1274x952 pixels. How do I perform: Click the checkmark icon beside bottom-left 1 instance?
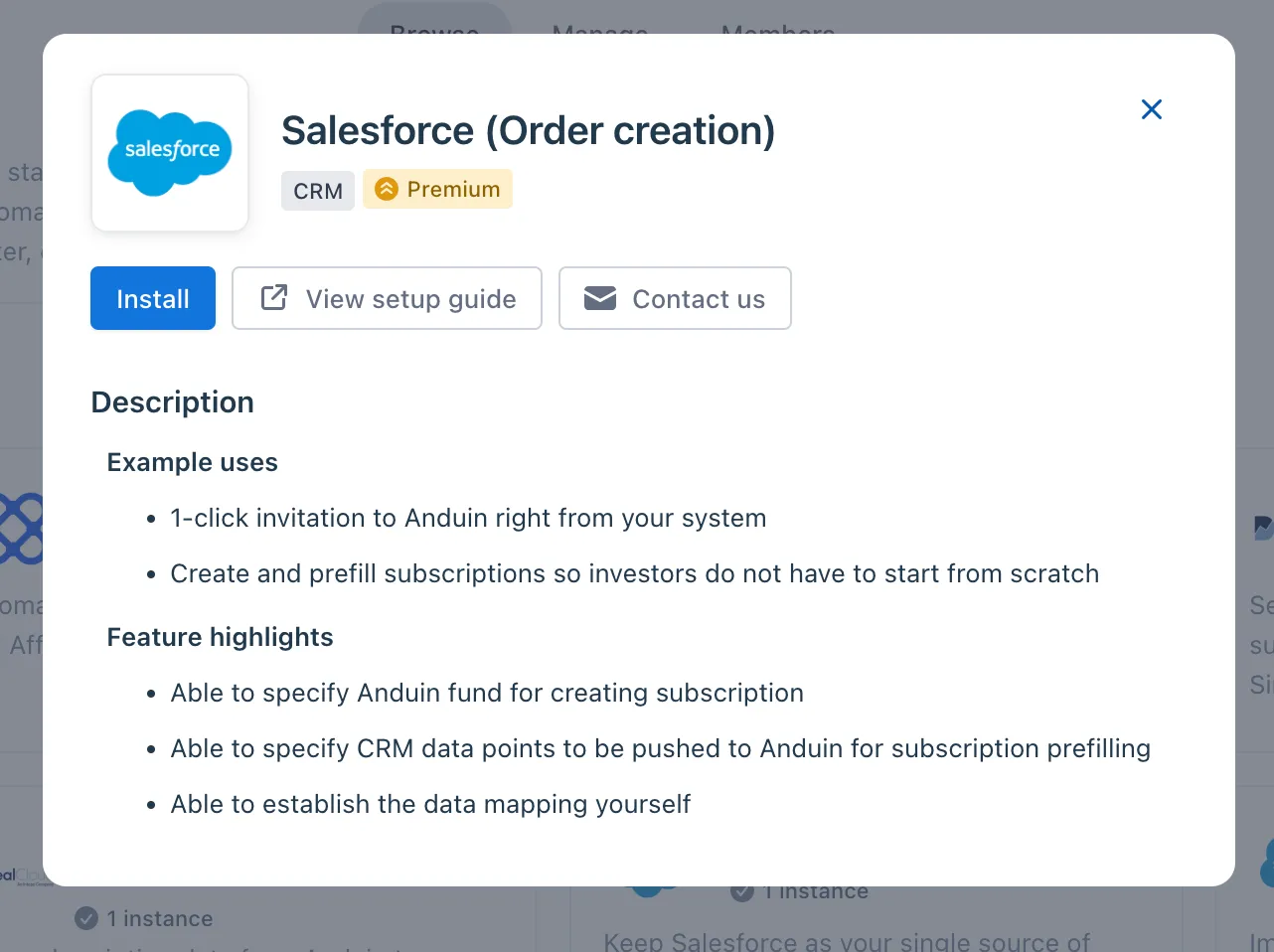point(86,918)
